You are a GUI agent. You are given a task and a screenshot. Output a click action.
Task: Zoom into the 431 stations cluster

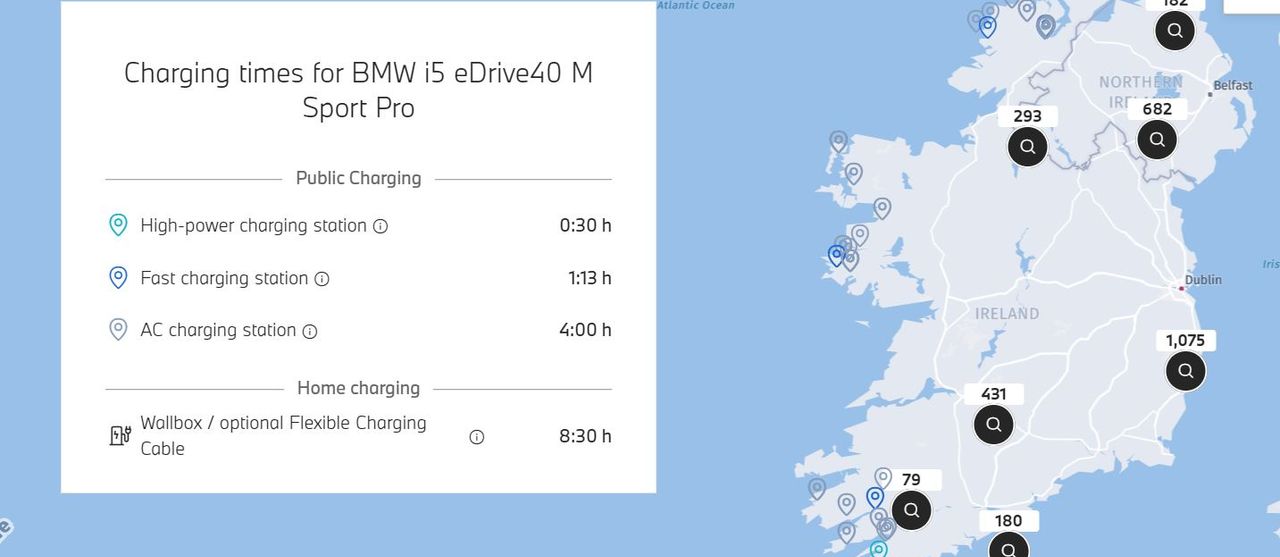pos(994,424)
